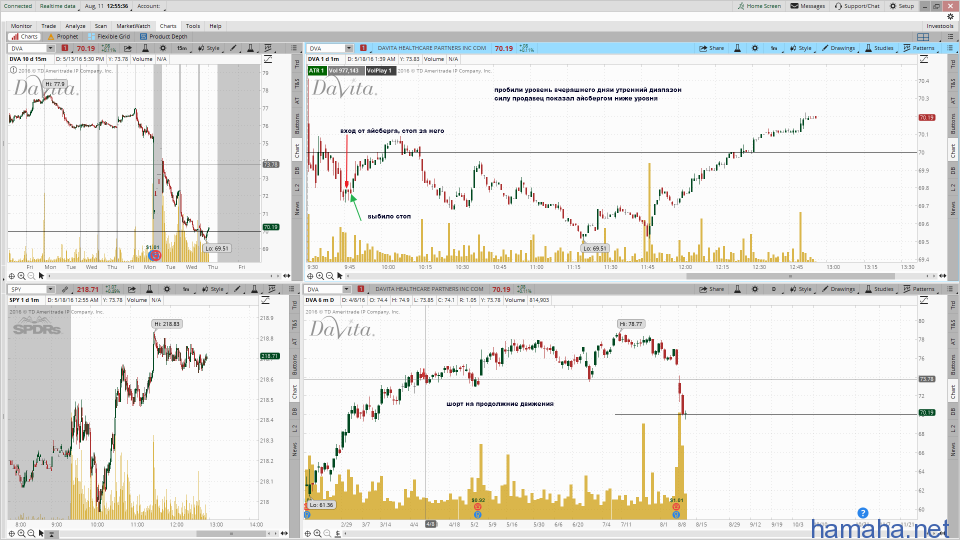Open the flask icon next to Share in top-right chart
This screenshot has height=540, width=960.
click(x=737, y=48)
